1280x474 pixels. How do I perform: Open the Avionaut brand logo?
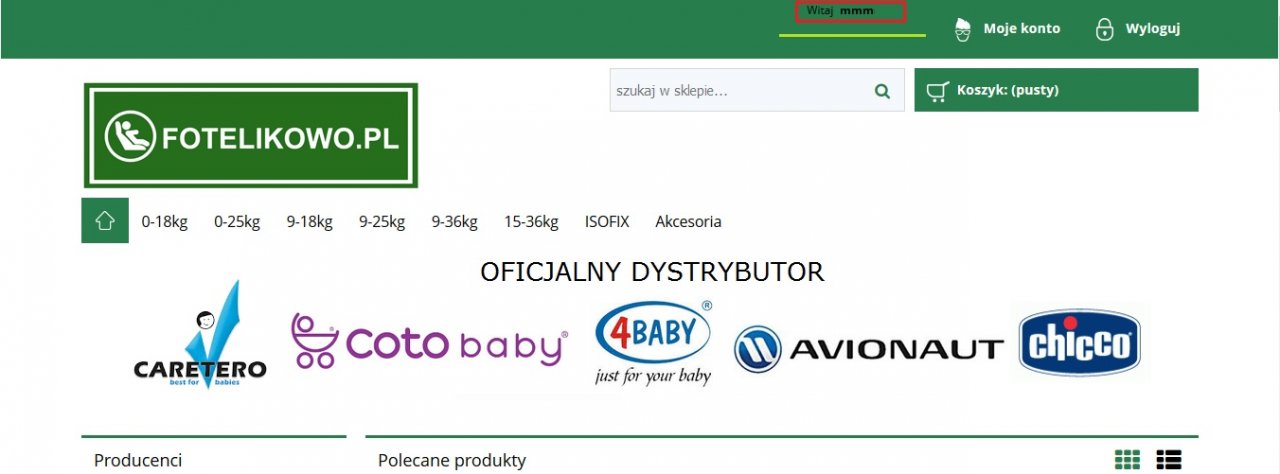click(868, 349)
